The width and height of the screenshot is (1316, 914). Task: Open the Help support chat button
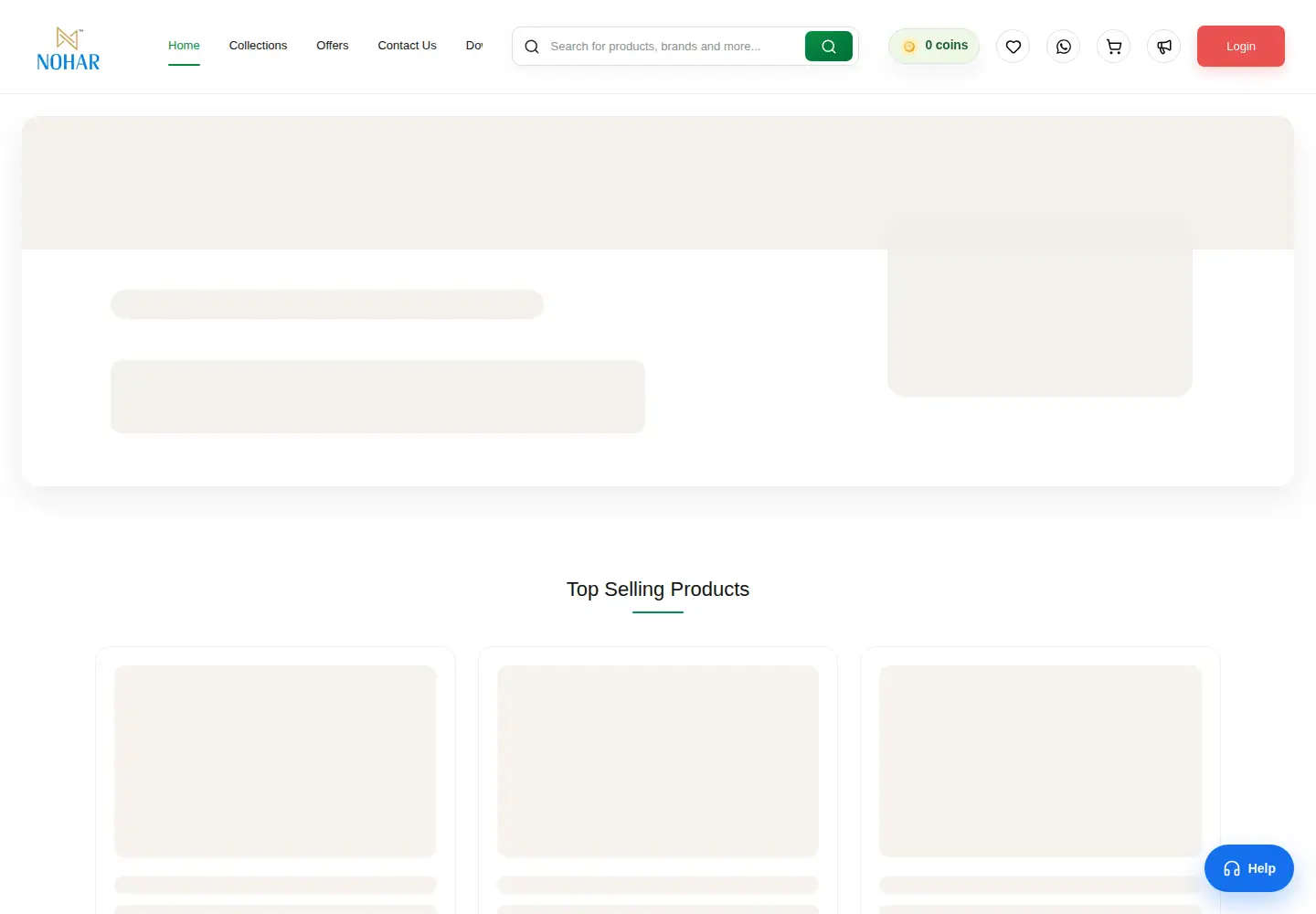click(x=1249, y=868)
